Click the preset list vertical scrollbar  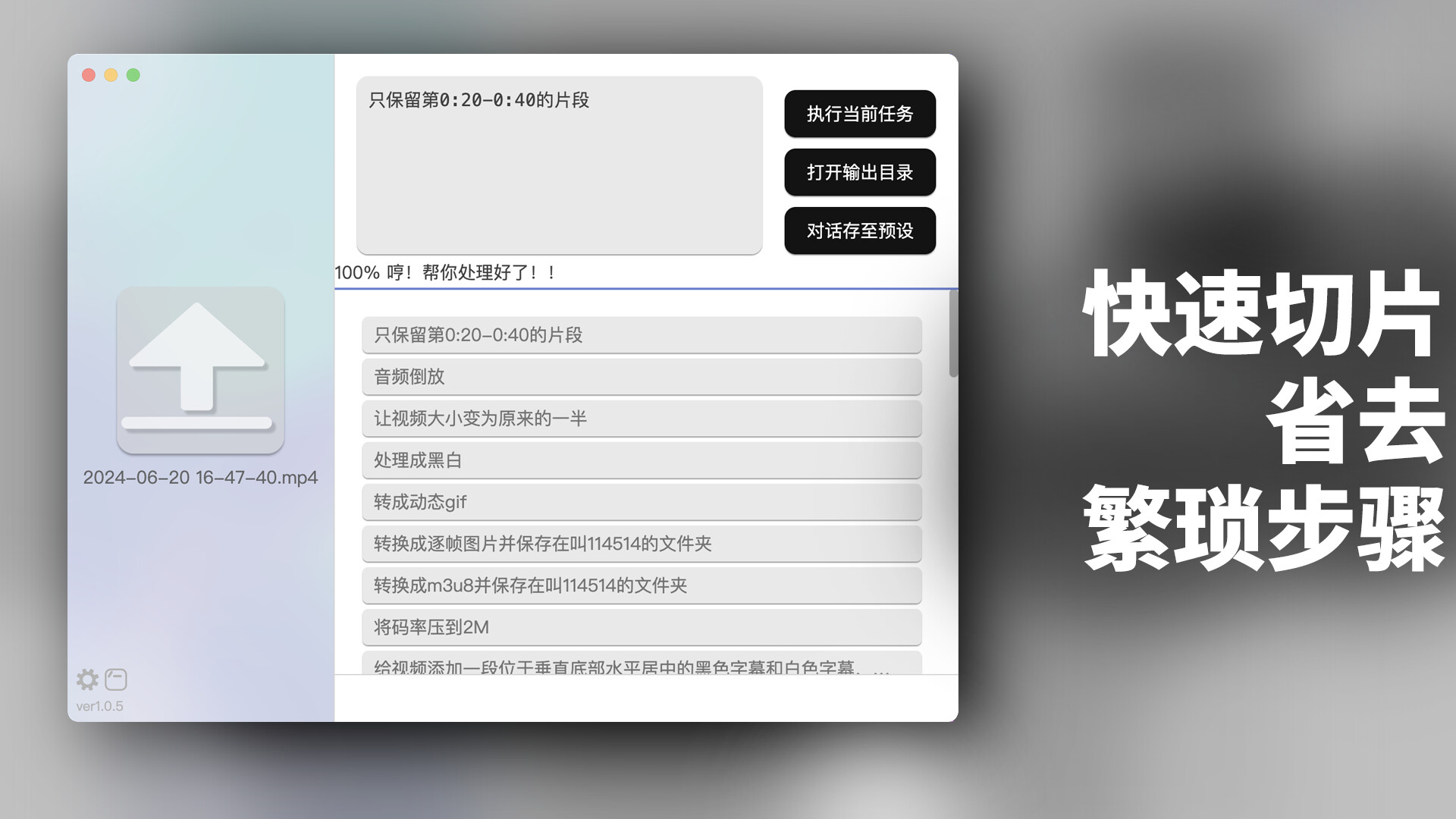[953, 334]
